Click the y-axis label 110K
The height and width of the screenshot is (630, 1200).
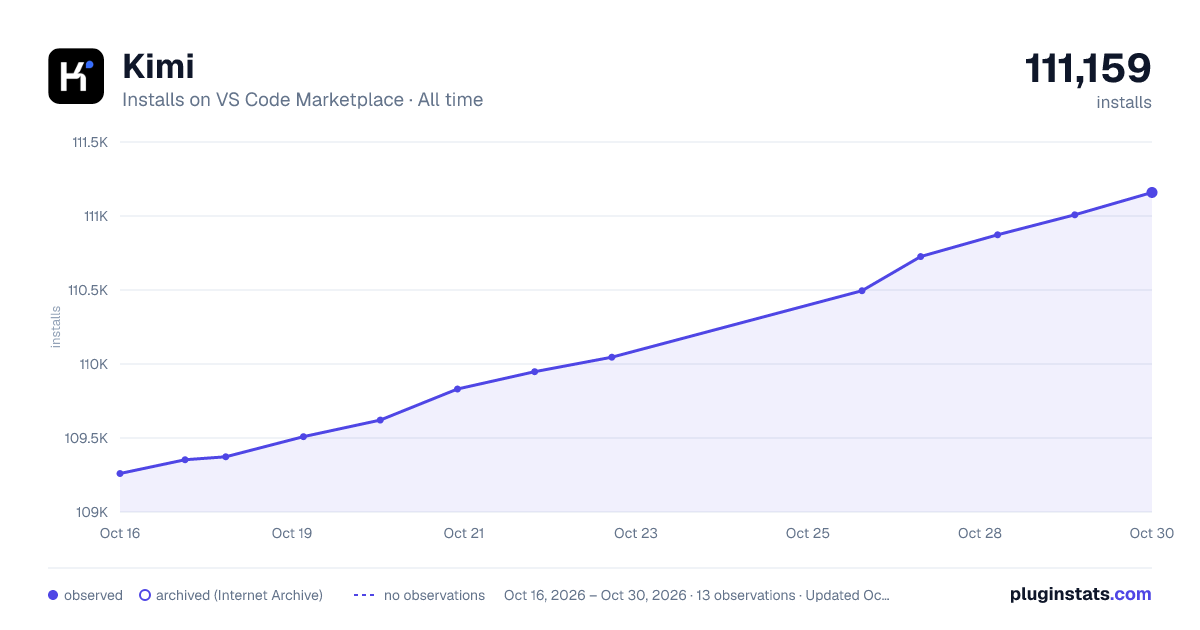[x=94, y=364]
